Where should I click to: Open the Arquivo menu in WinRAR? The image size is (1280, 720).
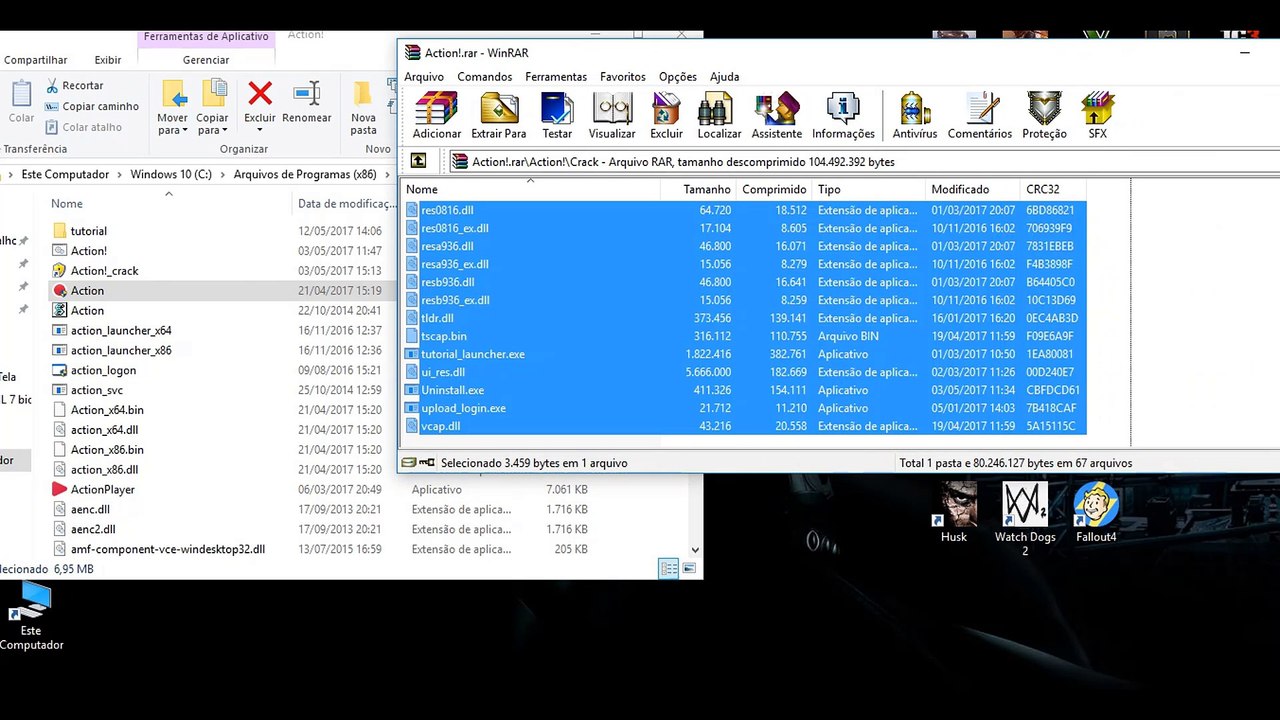(x=424, y=77)
